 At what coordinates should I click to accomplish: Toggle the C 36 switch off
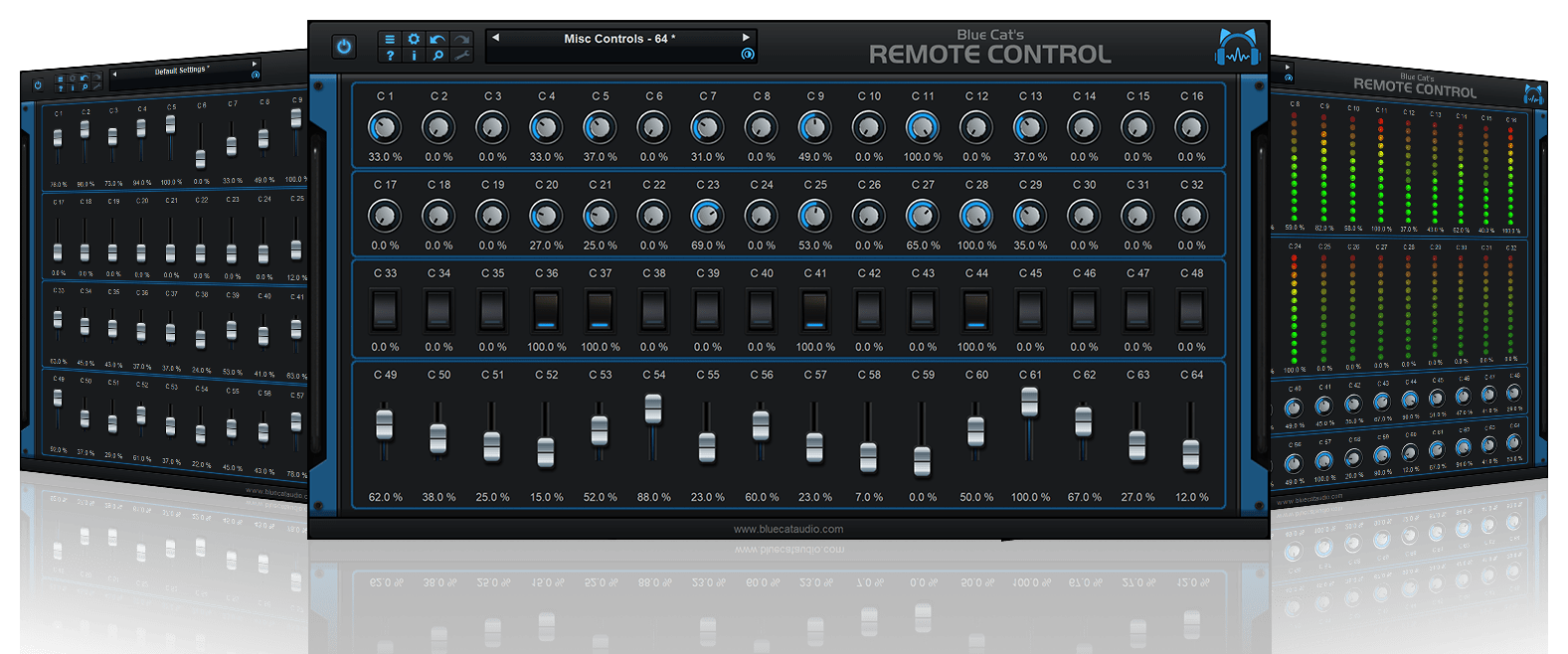546,310
